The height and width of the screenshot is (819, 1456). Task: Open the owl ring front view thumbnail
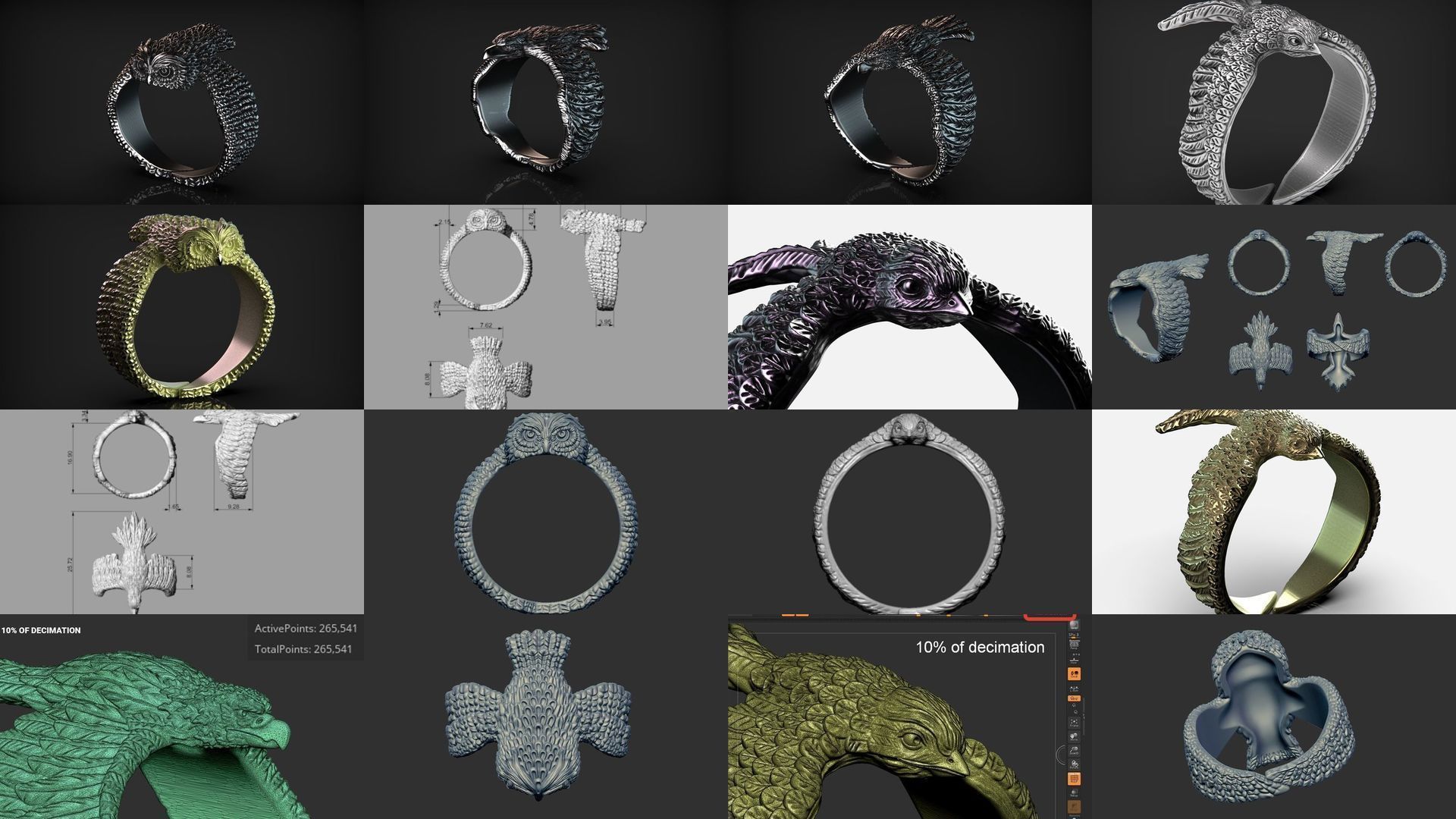(546, 512)
